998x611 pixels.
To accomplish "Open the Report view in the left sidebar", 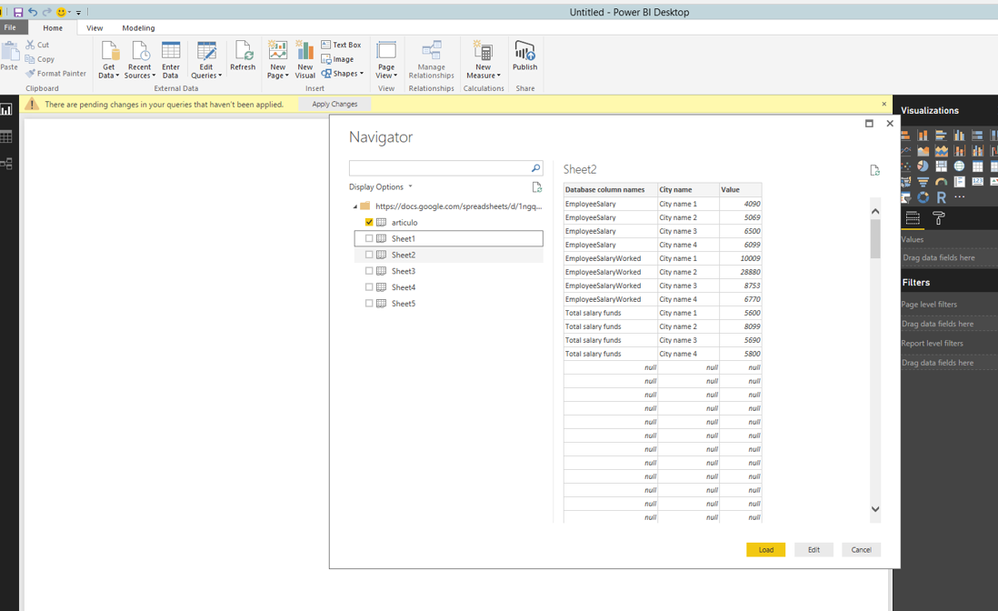I will click(x=6, y=110).
